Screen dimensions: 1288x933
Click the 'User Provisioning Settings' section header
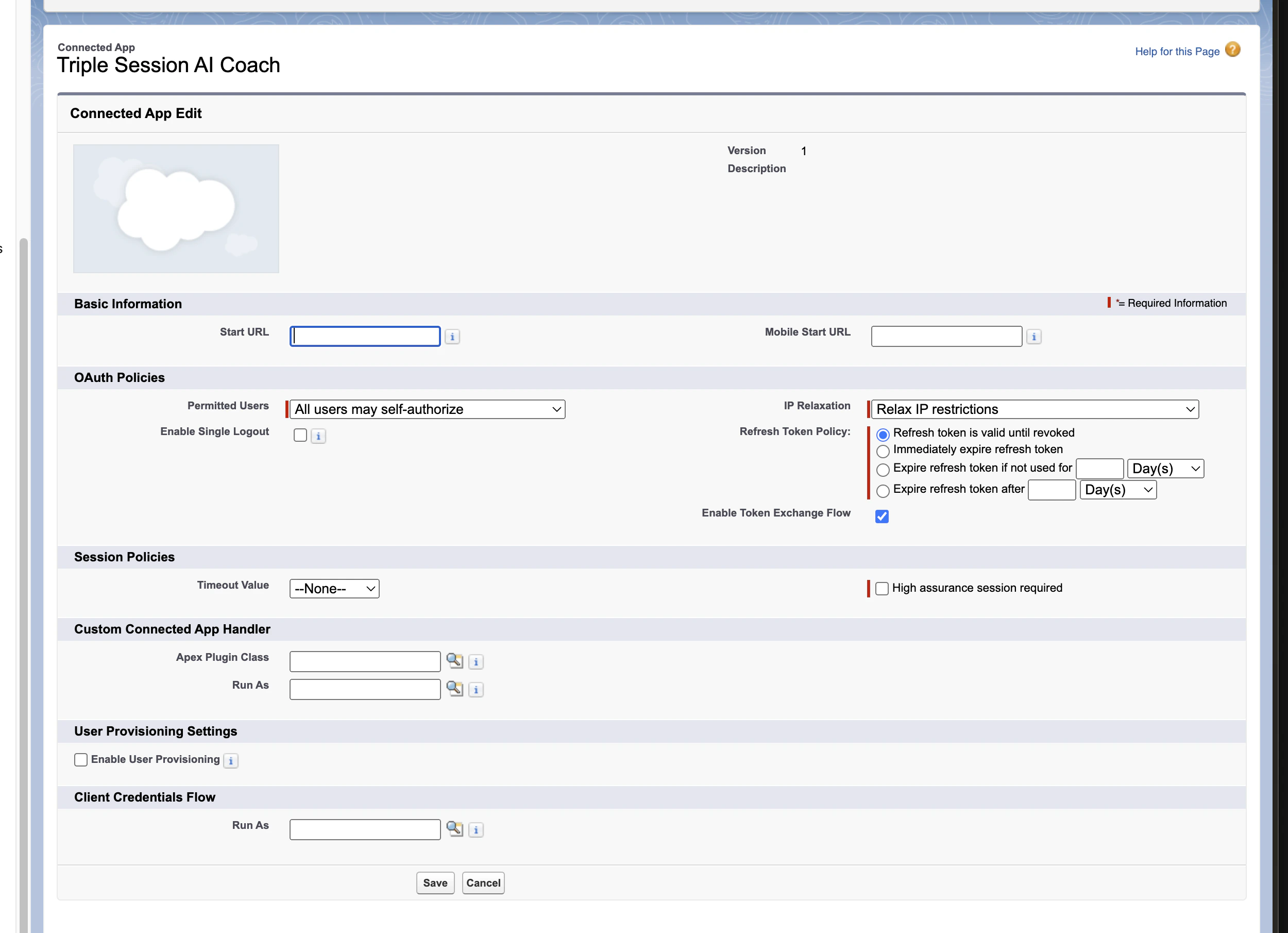tap(156, 731)
